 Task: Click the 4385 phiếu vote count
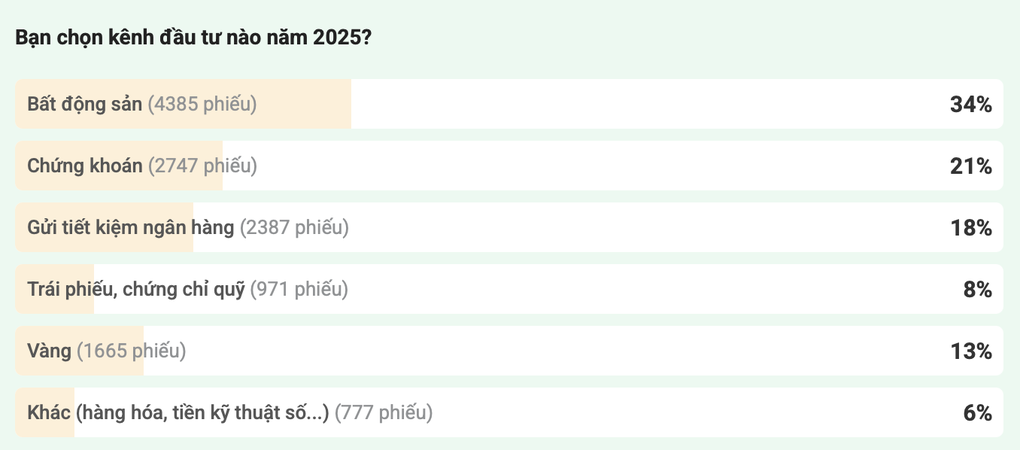[202, 104]
